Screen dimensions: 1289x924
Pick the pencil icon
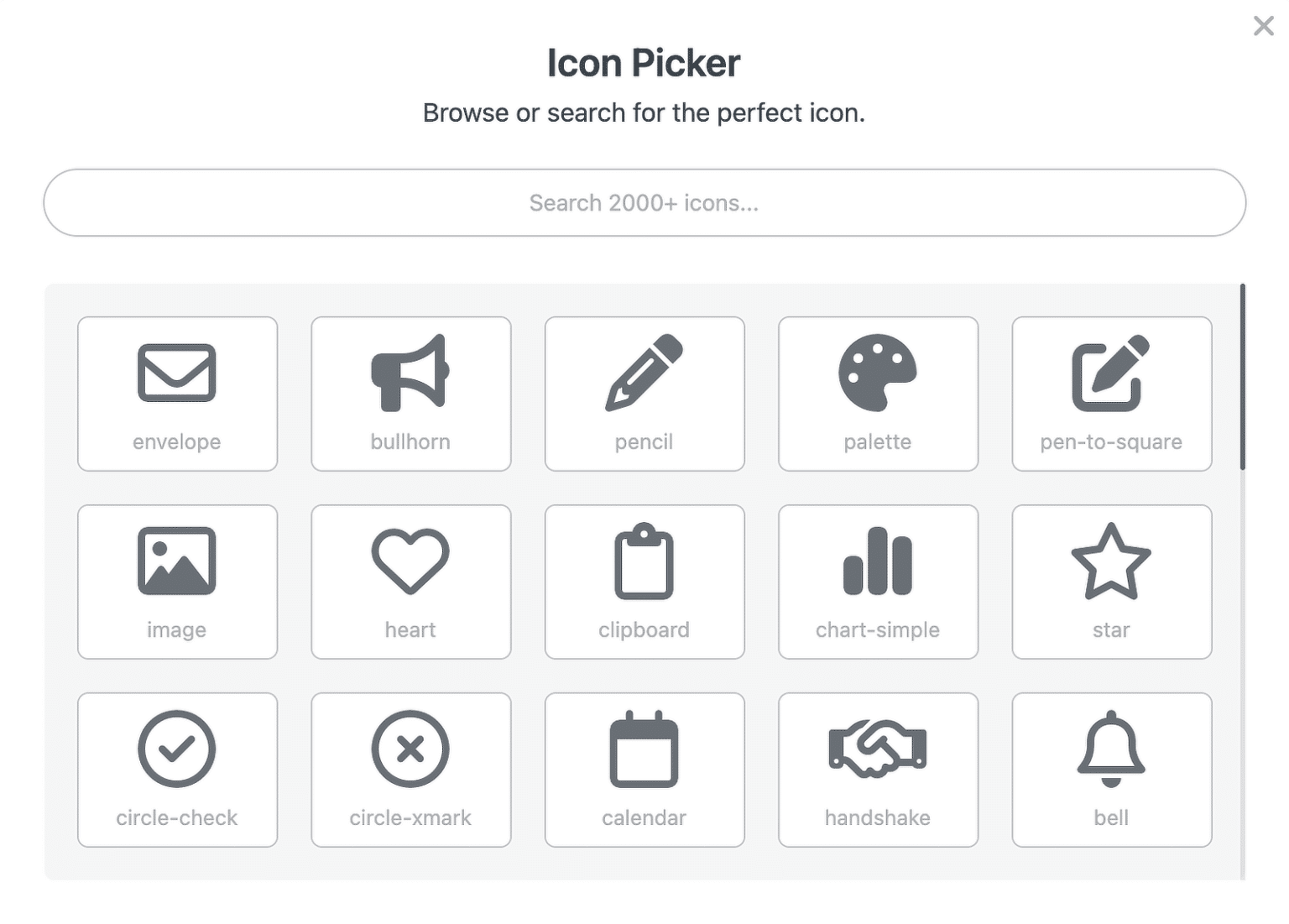click(644, 393)
